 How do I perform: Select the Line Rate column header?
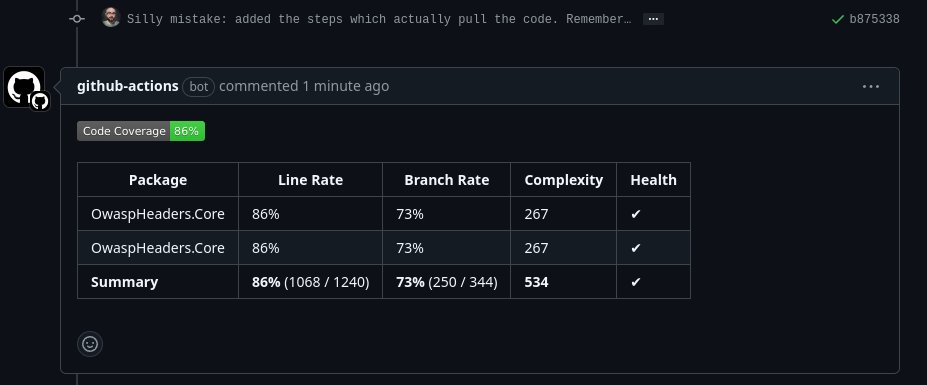310,180
